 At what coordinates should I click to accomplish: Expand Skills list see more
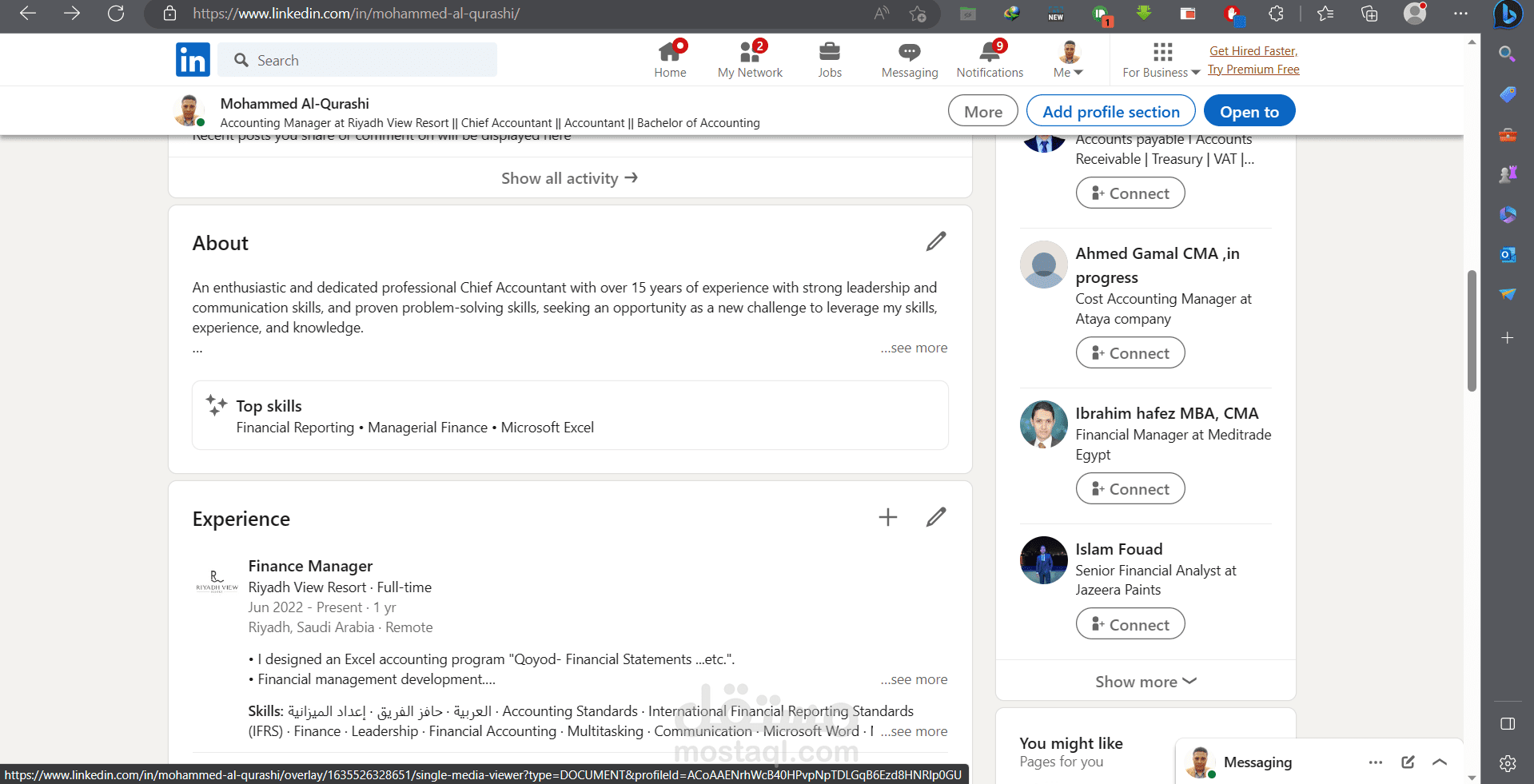click(914, 731)
